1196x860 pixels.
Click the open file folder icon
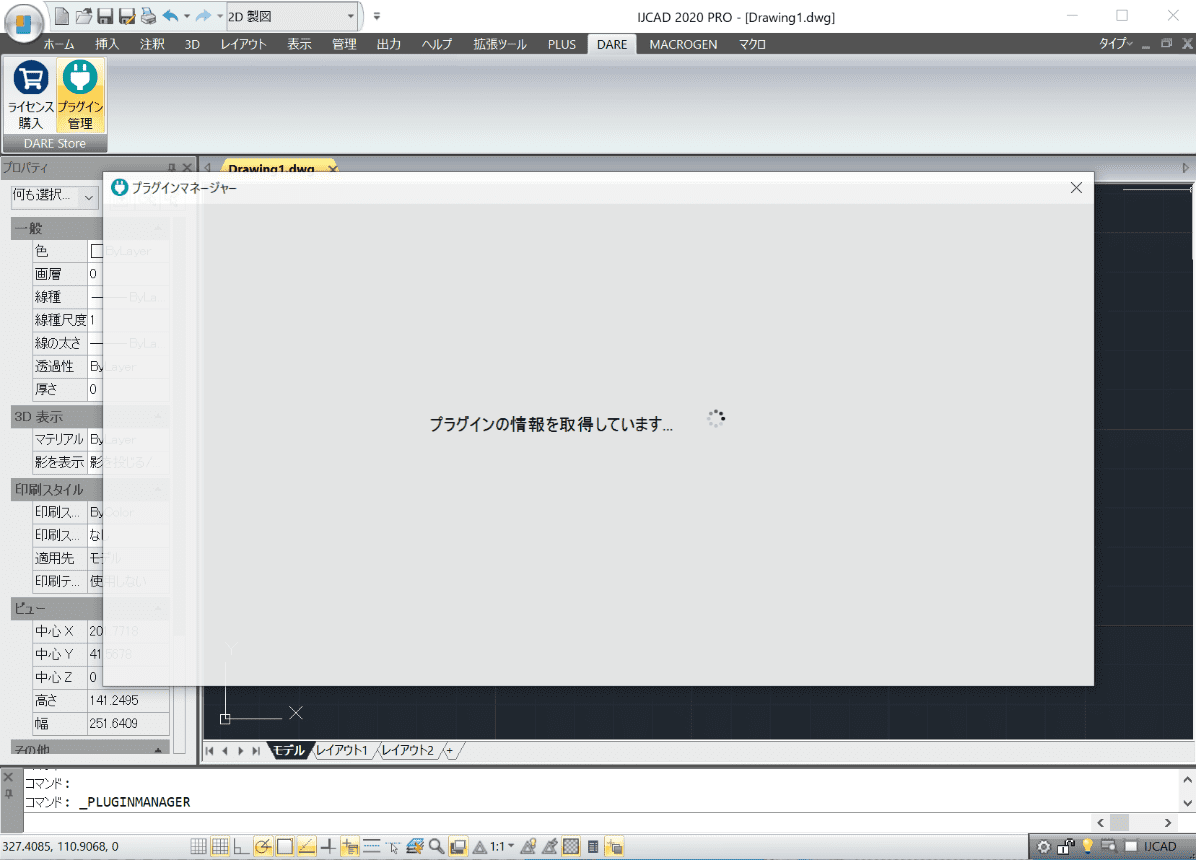click(x=84, y=16)
